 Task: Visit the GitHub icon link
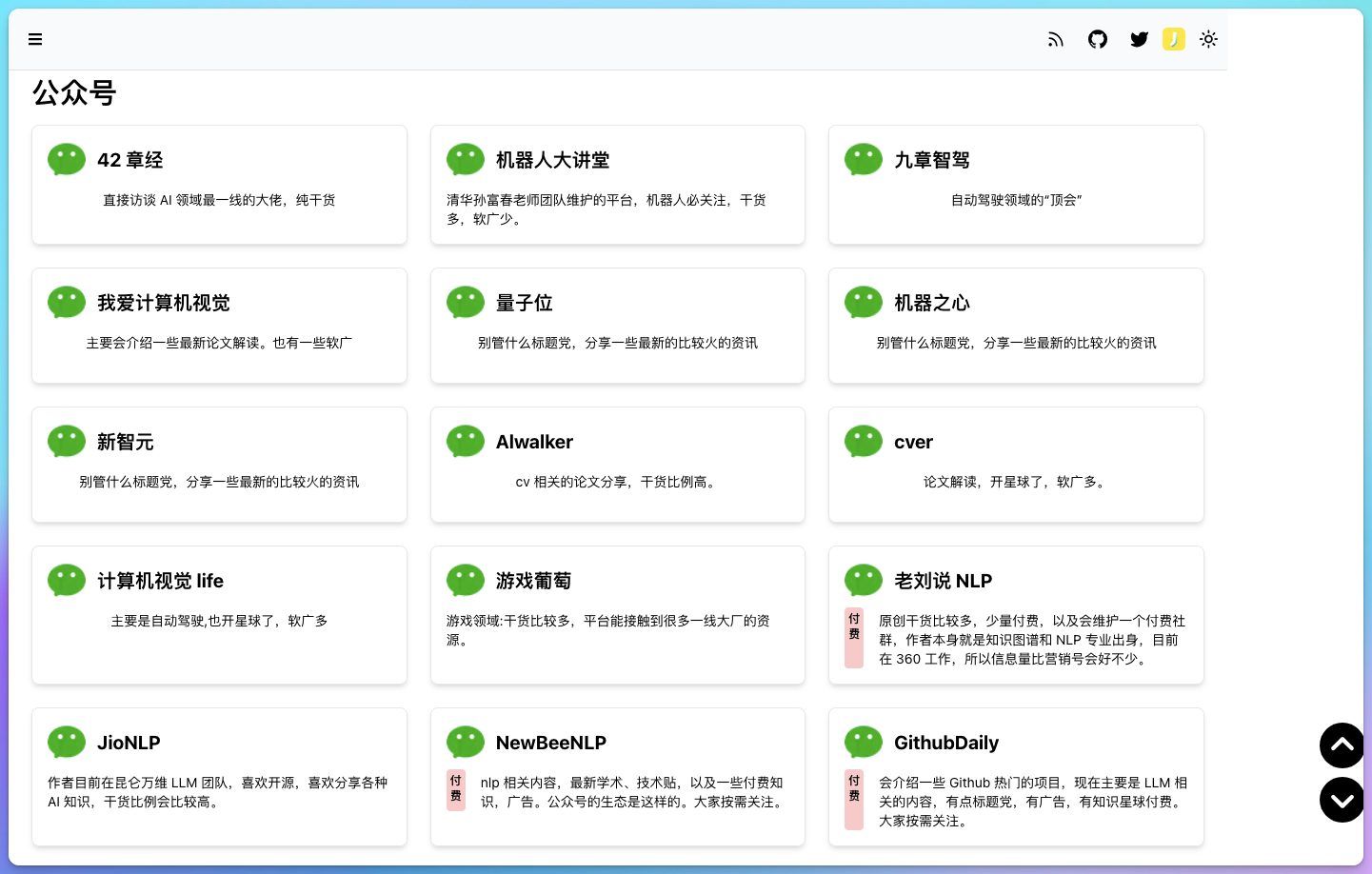click(x=1098, y=39)
